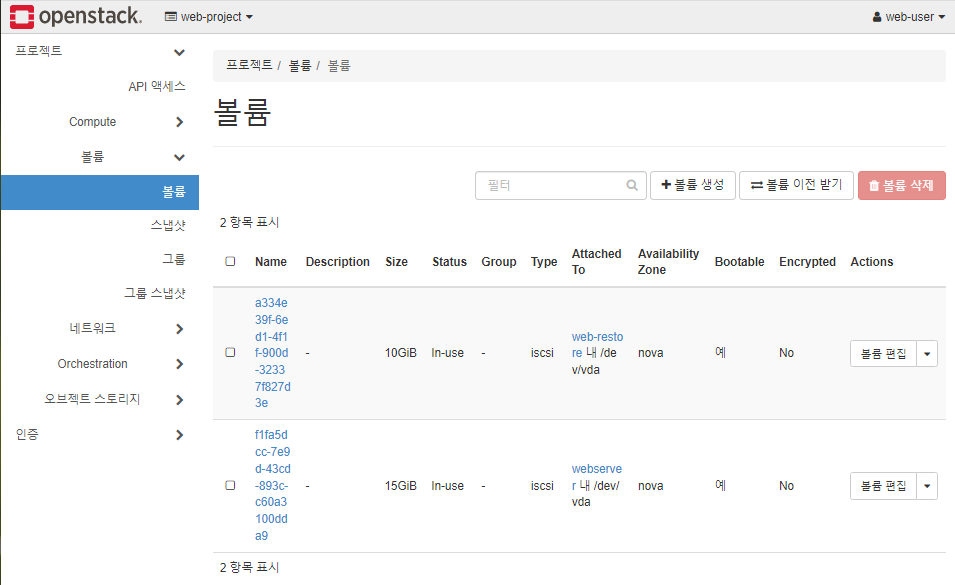This screenshot has width=955, height=585.
Task: Open 그룹 in the sidebar
Action: 174,260
